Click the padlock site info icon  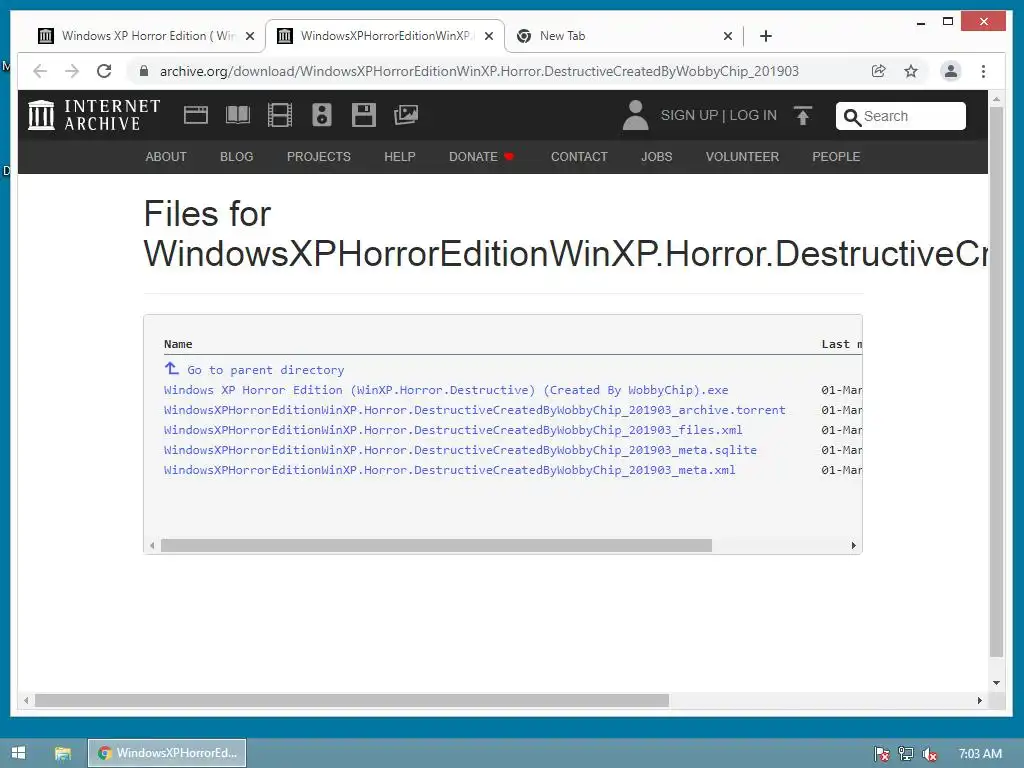[x=144, y=71]
